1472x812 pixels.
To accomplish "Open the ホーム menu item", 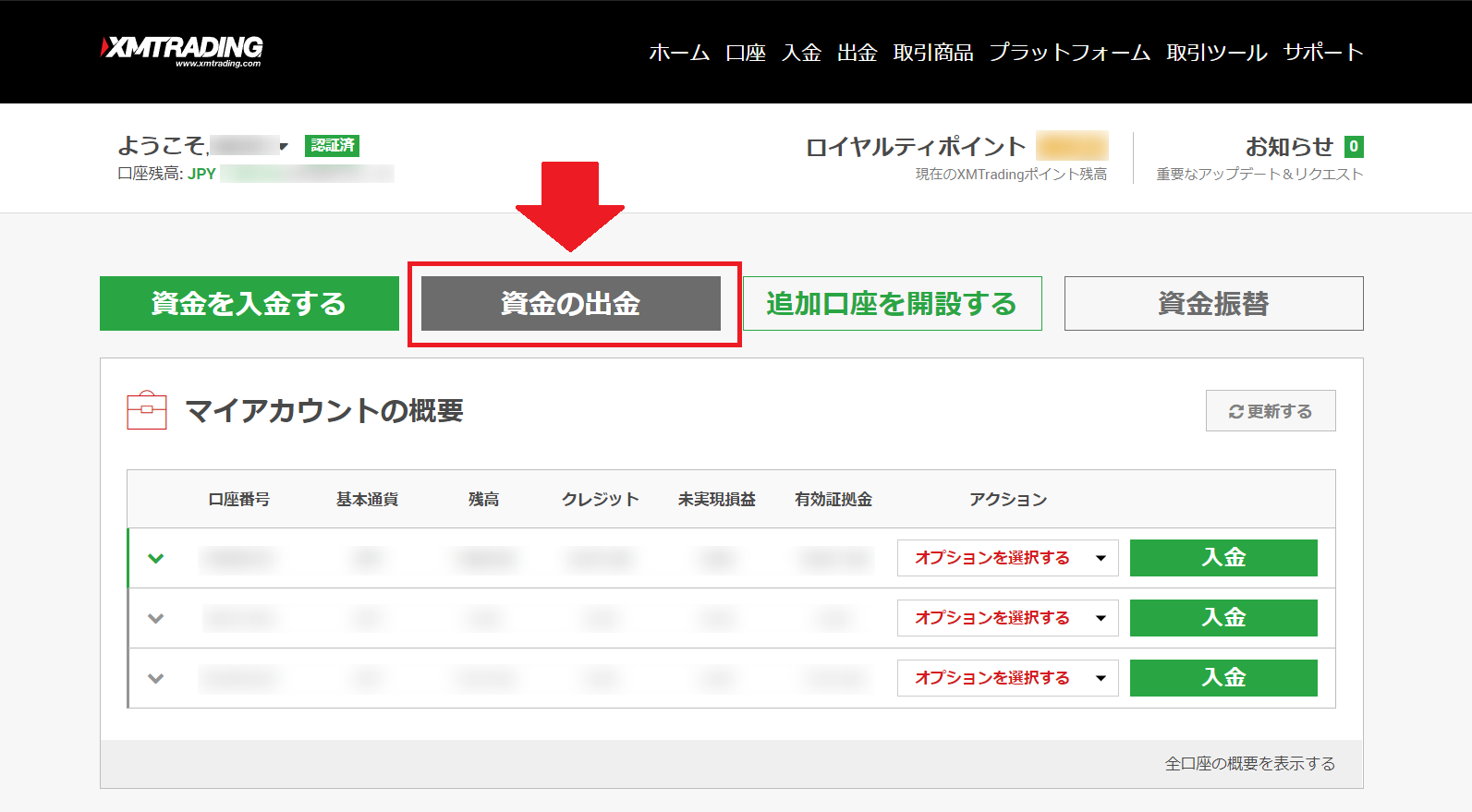I will click(x=679, y=53).
